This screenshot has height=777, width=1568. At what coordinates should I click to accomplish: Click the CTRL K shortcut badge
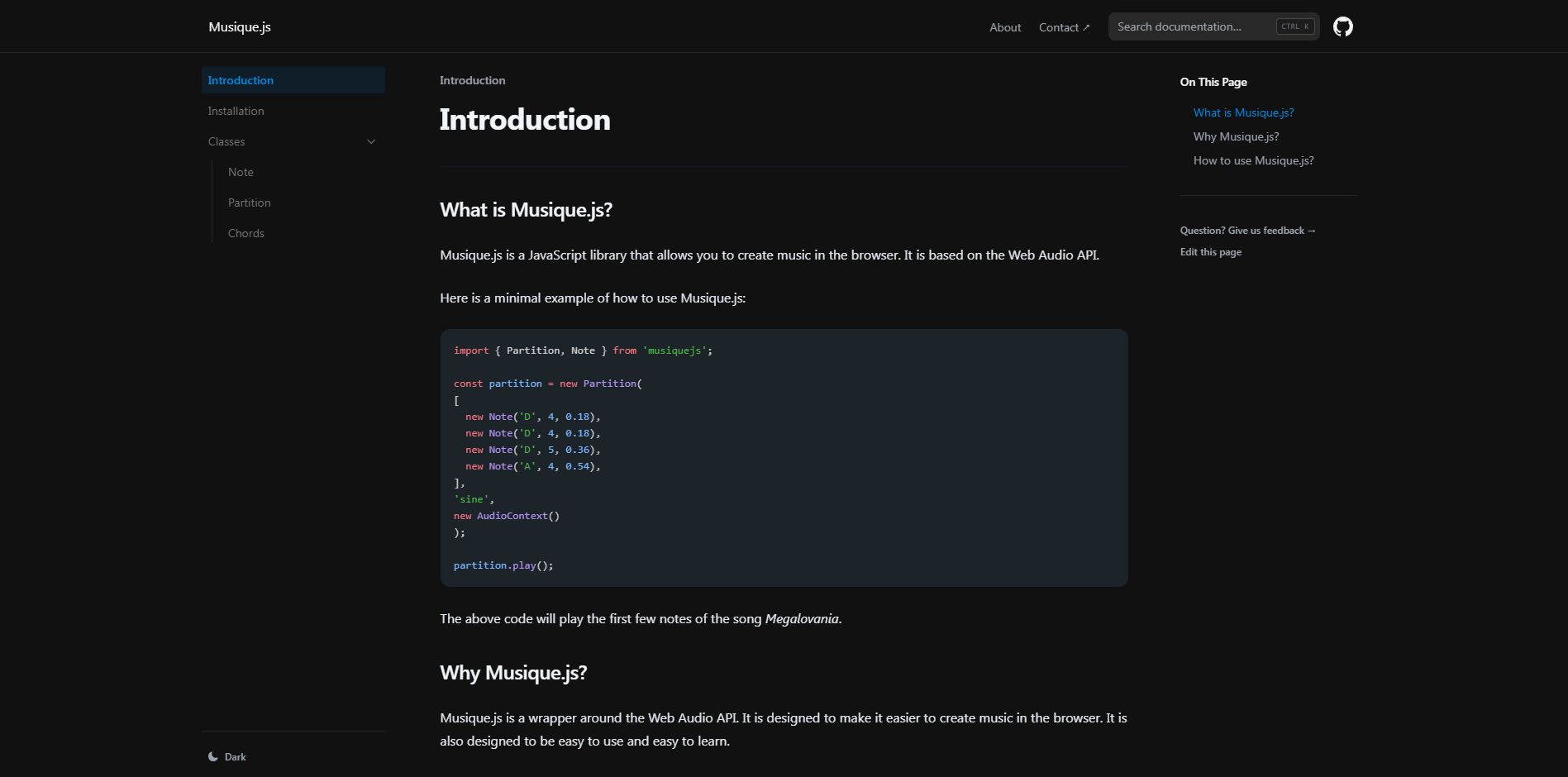[x=1294, y=26]
